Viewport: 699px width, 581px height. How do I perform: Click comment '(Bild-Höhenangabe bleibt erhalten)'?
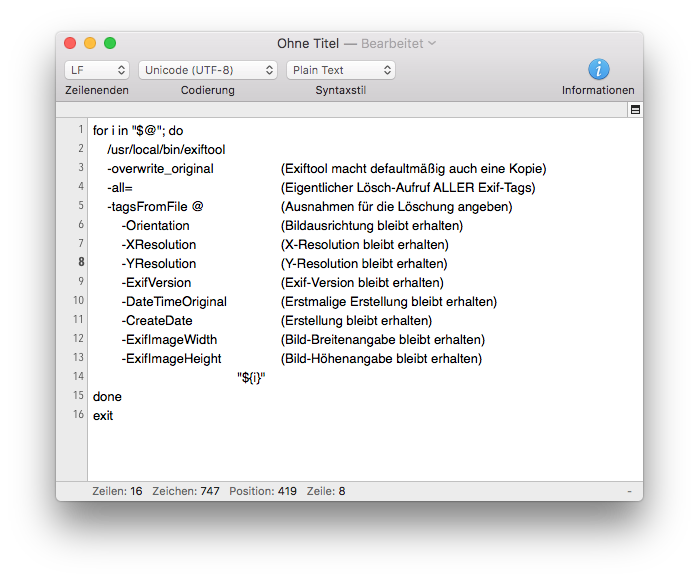[x=381, y=358]
